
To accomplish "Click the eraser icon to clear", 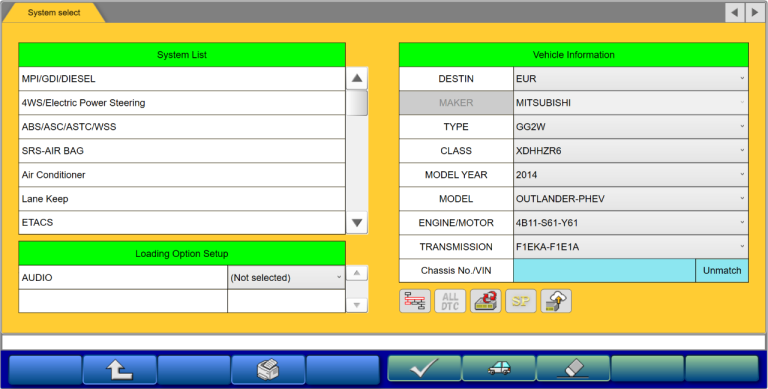I will tap(574, 368).
